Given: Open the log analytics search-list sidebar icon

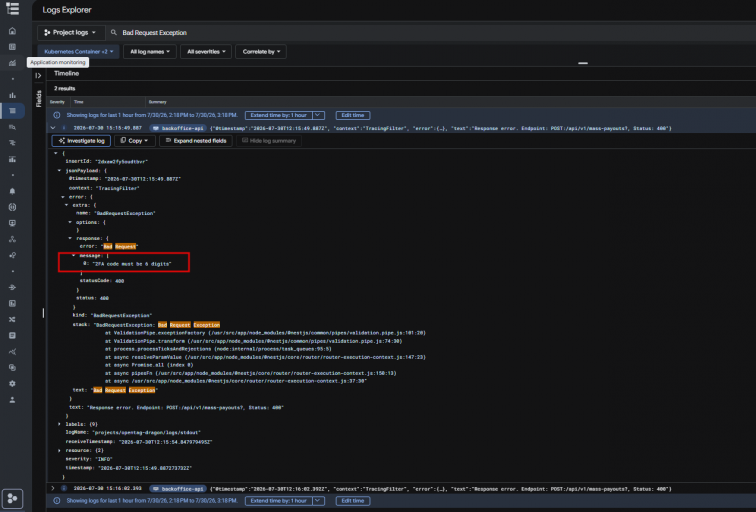Looking at the screenshot, I should (x=13, y=127).
